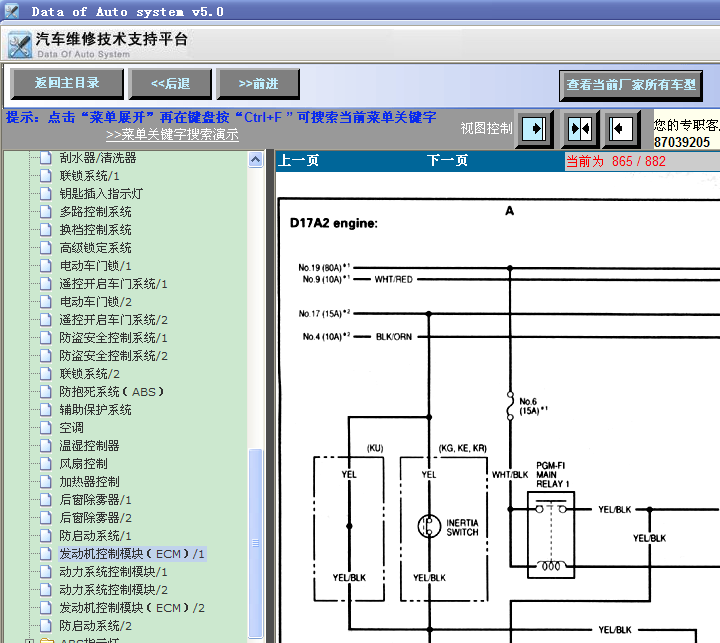Select 辅助保护系统 tree item
The height and width of the screenshot is (643, 720).
coord(96,410)
